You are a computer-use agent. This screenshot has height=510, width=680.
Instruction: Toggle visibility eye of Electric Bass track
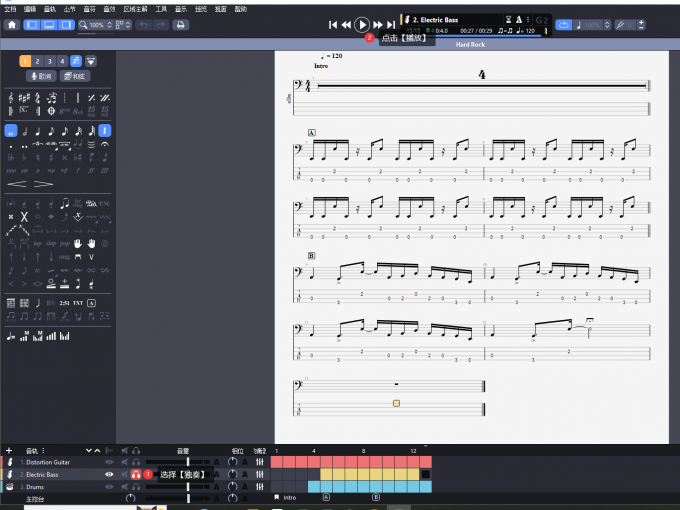pyautogui.click(x=110, y=474)
